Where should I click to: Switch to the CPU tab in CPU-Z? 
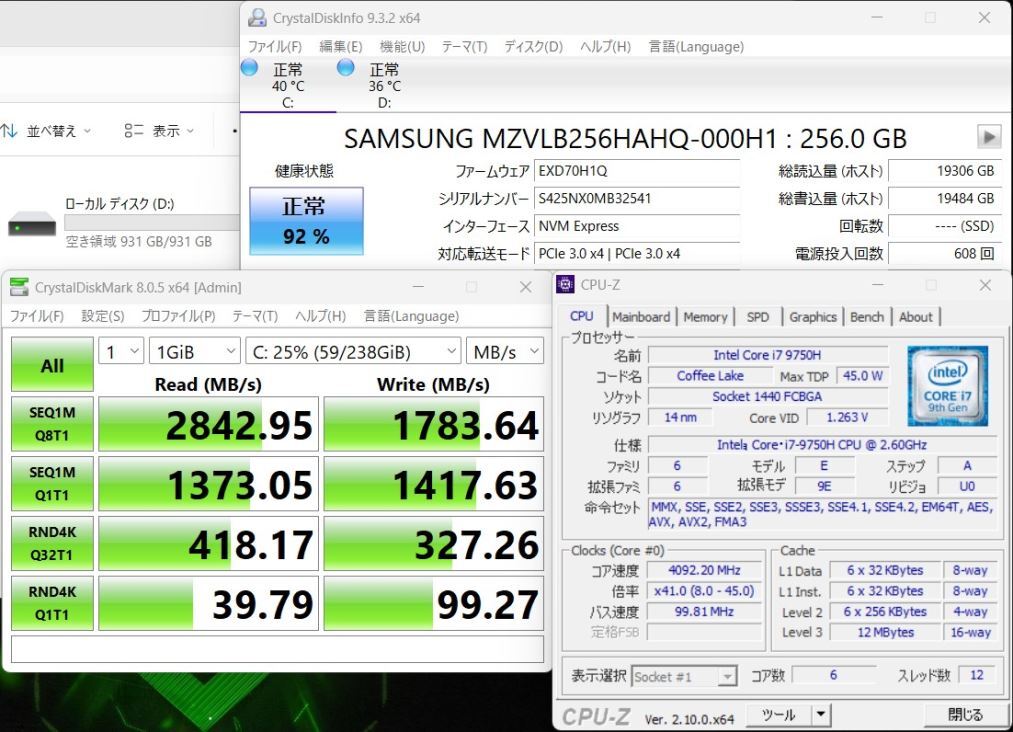click(x=581, y=316)
